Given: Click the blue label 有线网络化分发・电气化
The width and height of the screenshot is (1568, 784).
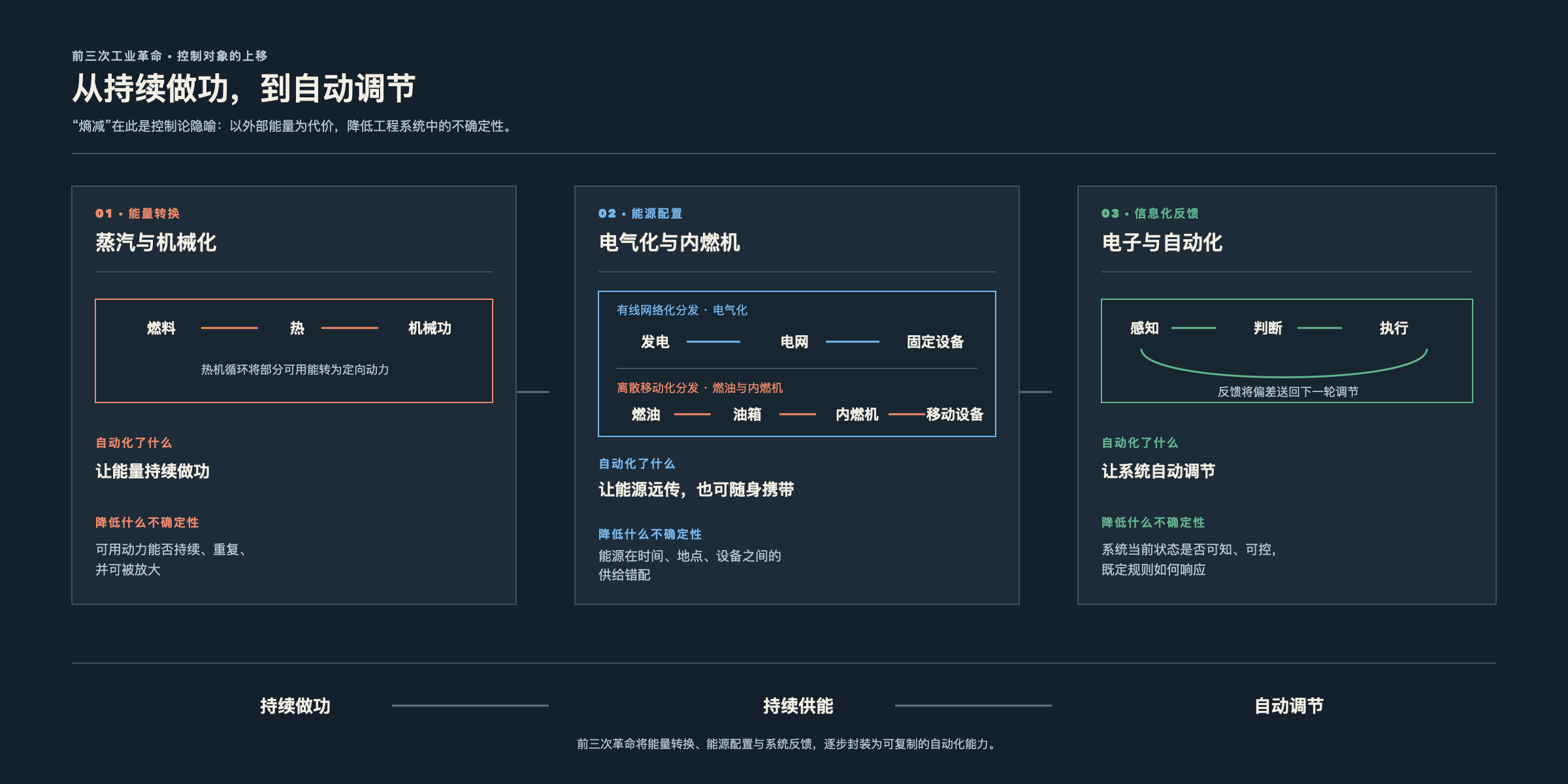Looking at the screenshot, I should tap(682, 310).
